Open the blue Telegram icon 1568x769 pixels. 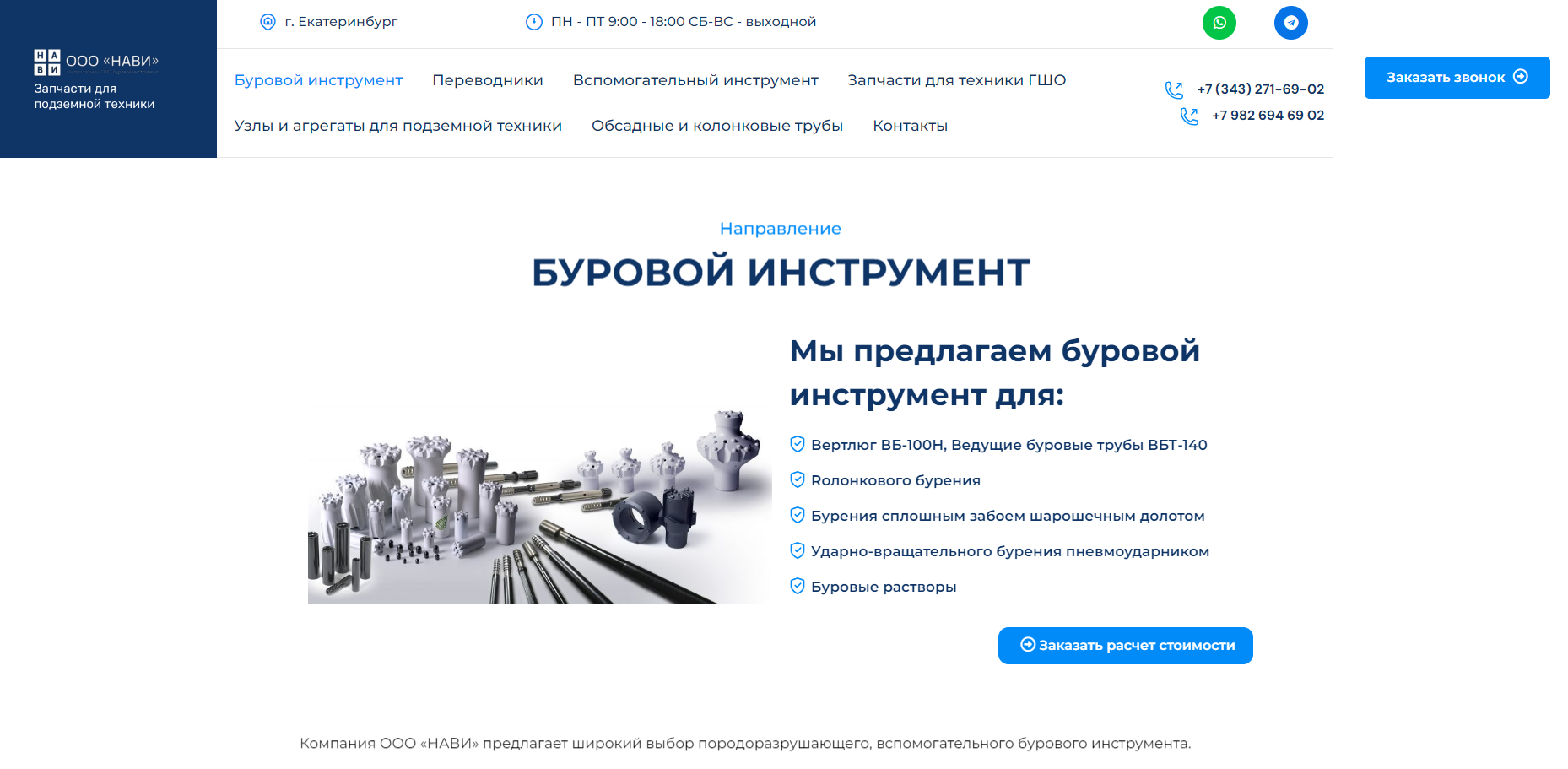point(1290,23)
